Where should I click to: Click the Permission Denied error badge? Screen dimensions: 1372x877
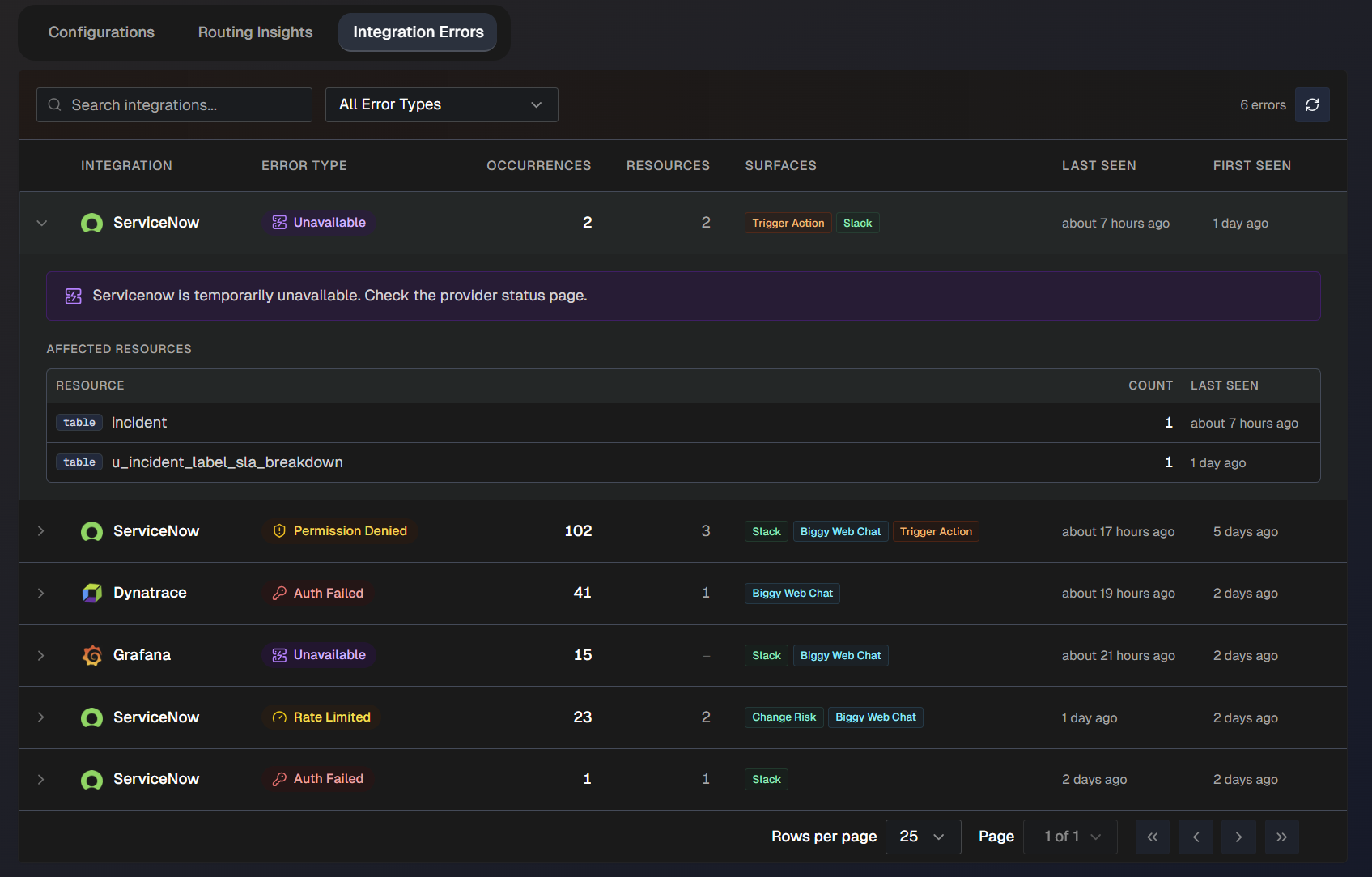point(340,531)
